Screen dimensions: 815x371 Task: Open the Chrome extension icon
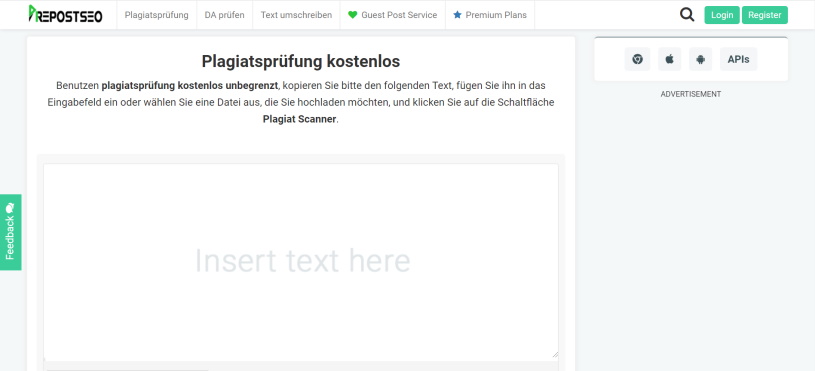pos(637,59)
